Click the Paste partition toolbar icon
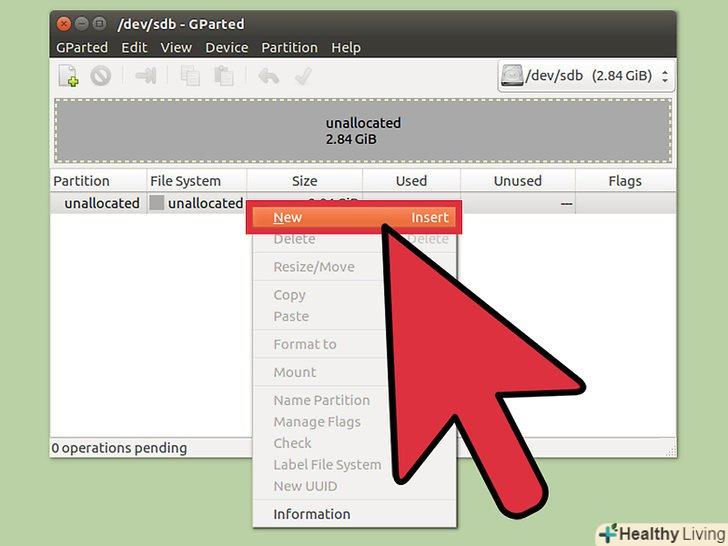Viewport: 728px width, 546px height. (x=223, y=76)
